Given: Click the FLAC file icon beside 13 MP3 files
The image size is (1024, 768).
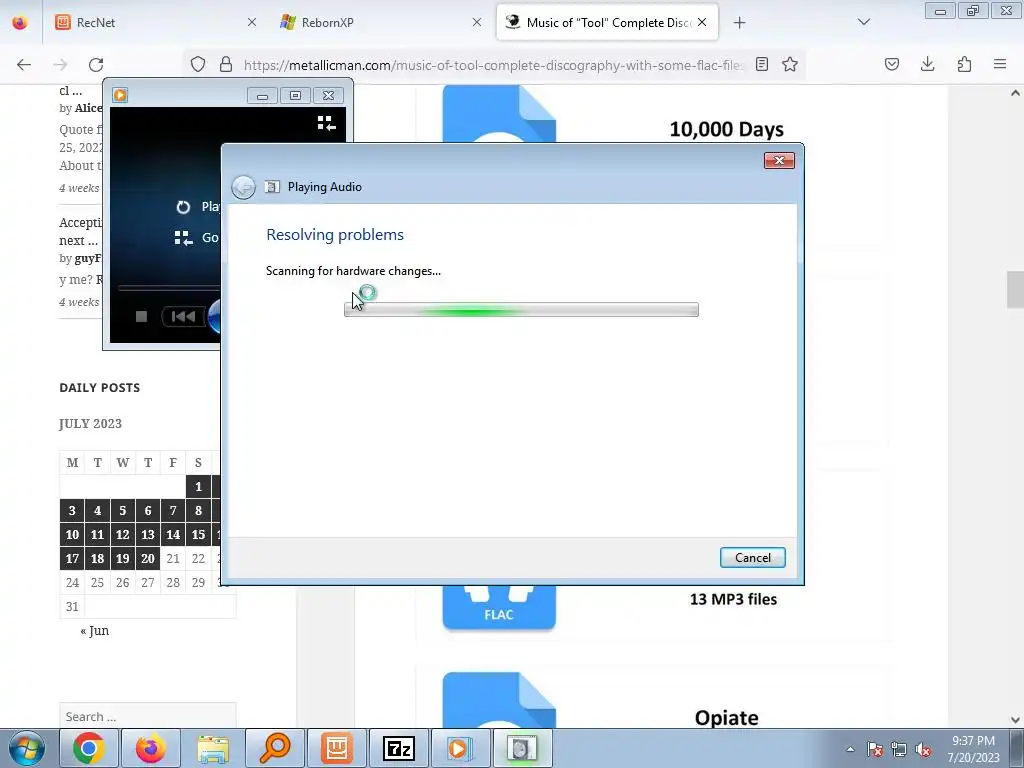Looking at the screenshot, I should click(x=499, y=607).
